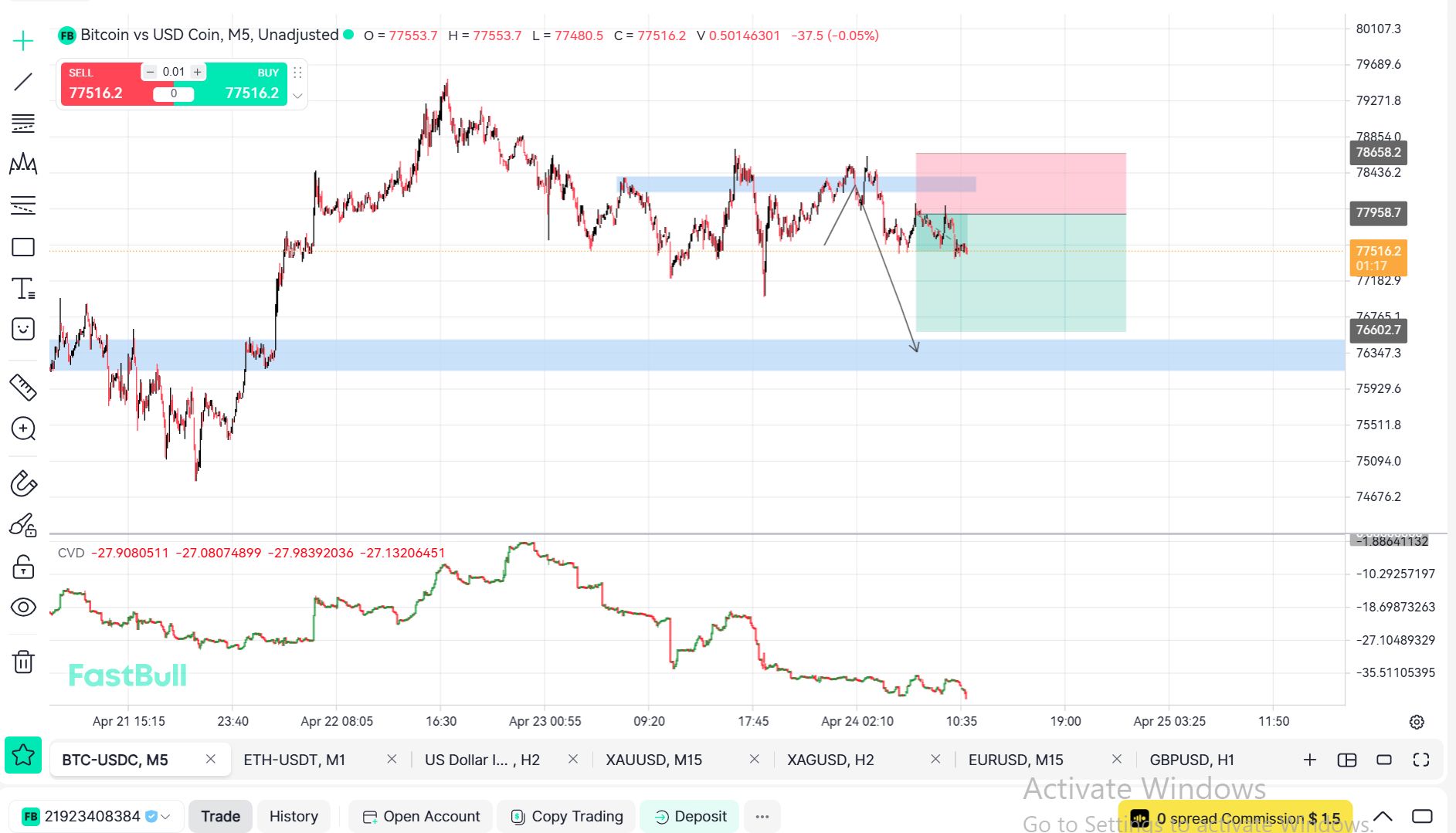Delete drawings with the trash icon
The width and height of the screenshot is (1456, 833).
point(23,662)
